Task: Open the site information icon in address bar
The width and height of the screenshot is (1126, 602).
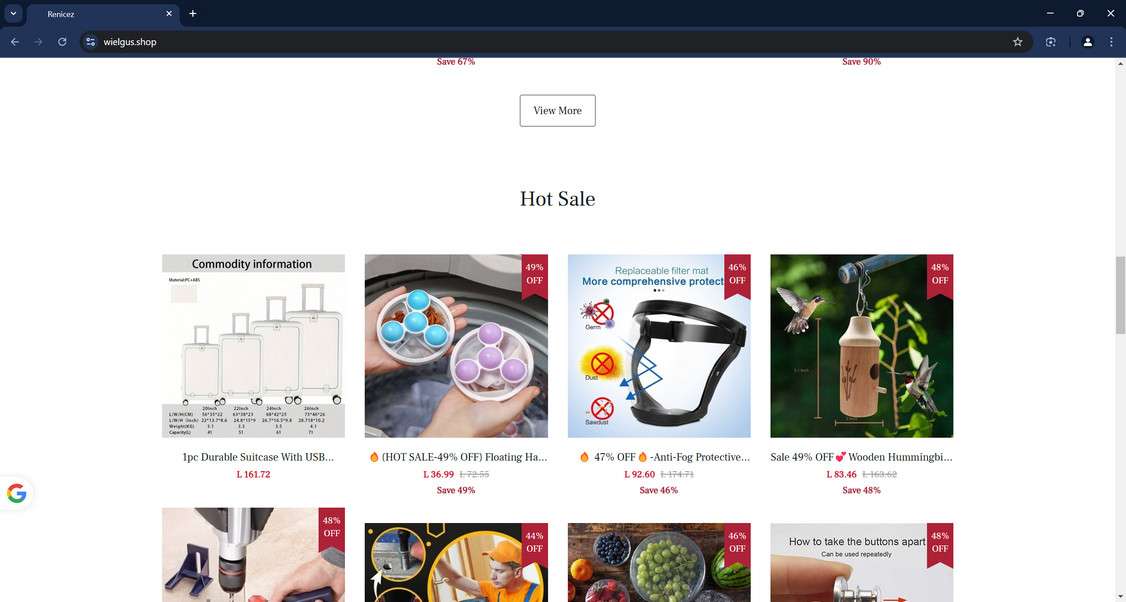Action: click(x=90, y=42)
